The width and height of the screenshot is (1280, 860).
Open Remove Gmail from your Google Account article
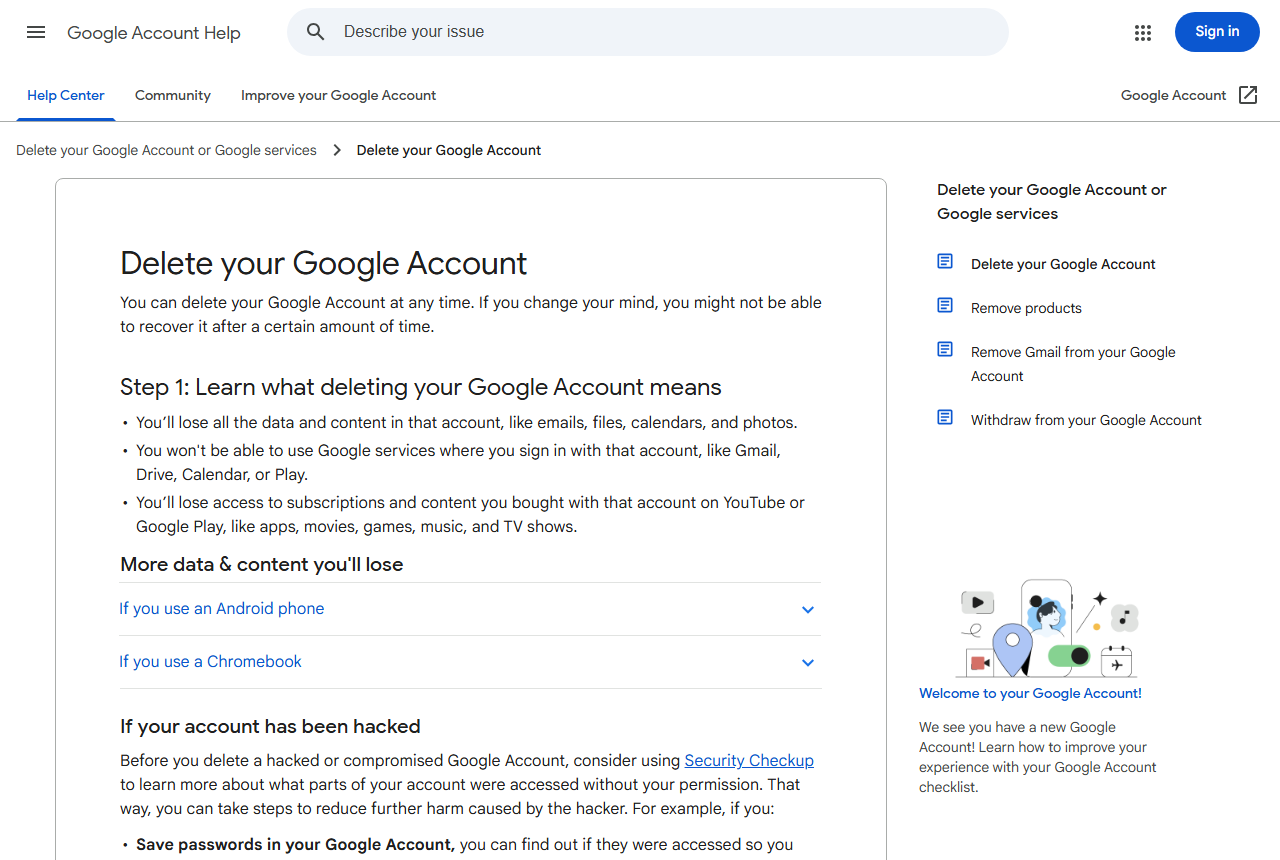pos(1073,364)
